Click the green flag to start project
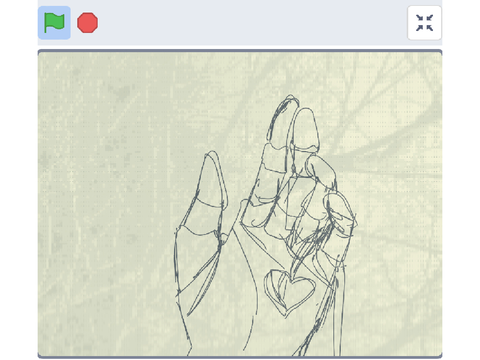The width and height of the screenshot is (480, 360). (54, 23)
